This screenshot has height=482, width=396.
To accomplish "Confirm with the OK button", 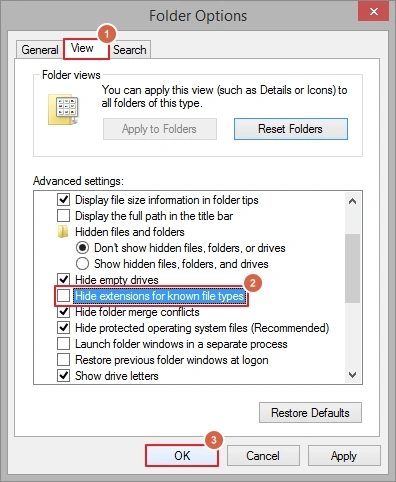I will coord(182,456).
